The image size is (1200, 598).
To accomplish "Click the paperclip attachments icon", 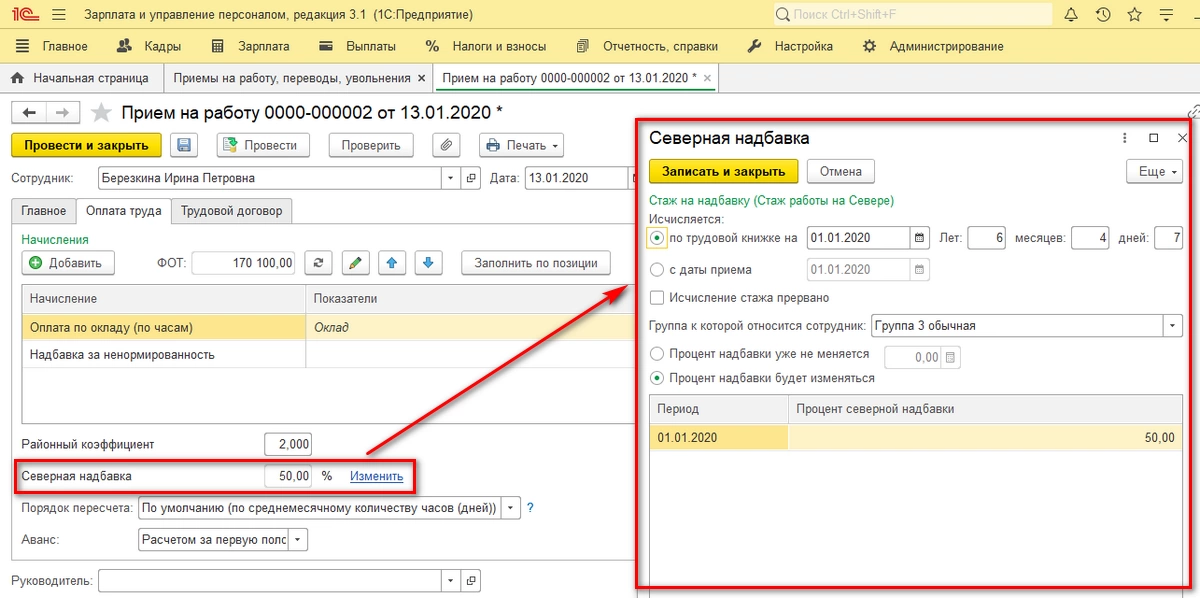I will click(x=446, y=145).
